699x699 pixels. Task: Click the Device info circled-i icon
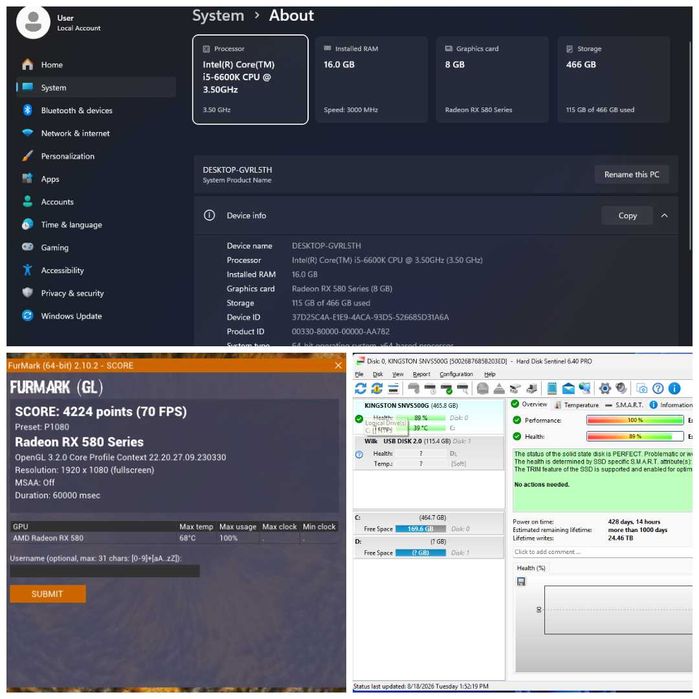tap(209, 215)
